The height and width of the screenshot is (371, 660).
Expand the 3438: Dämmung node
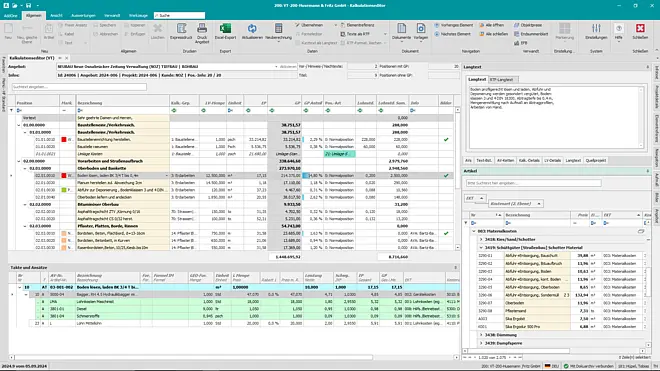481,335
